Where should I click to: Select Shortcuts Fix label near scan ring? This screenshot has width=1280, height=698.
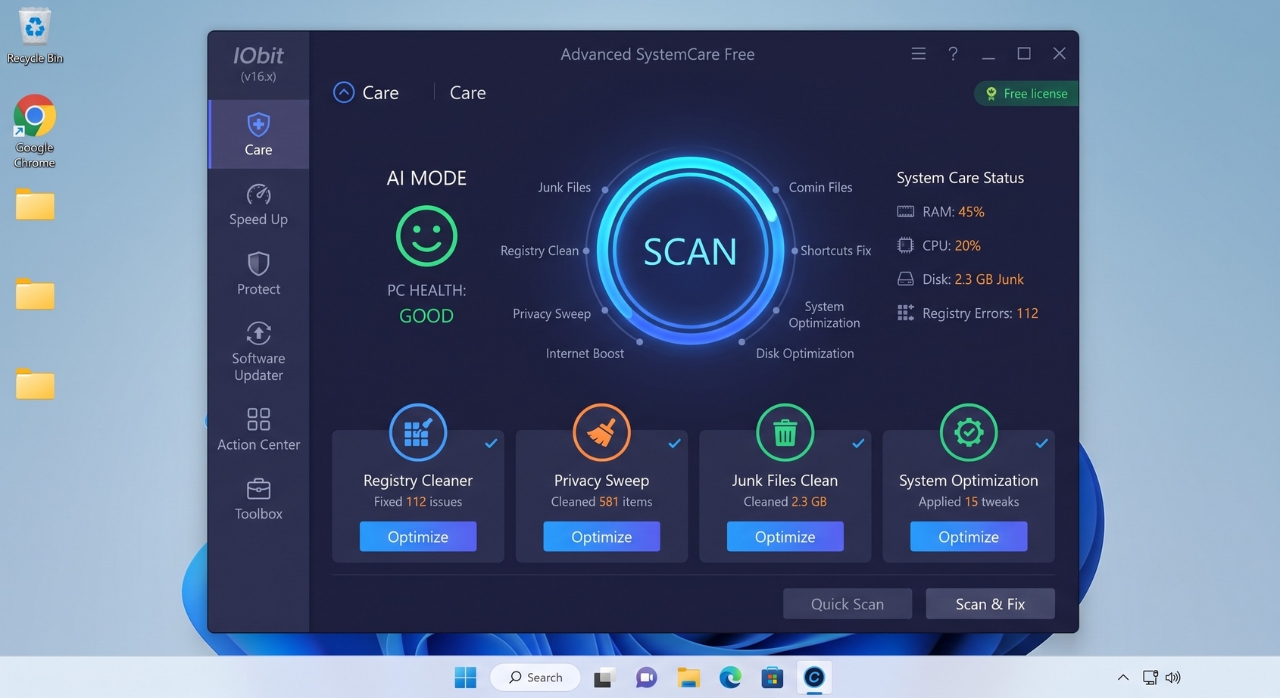pyautogui.click(x=835, y=251)
